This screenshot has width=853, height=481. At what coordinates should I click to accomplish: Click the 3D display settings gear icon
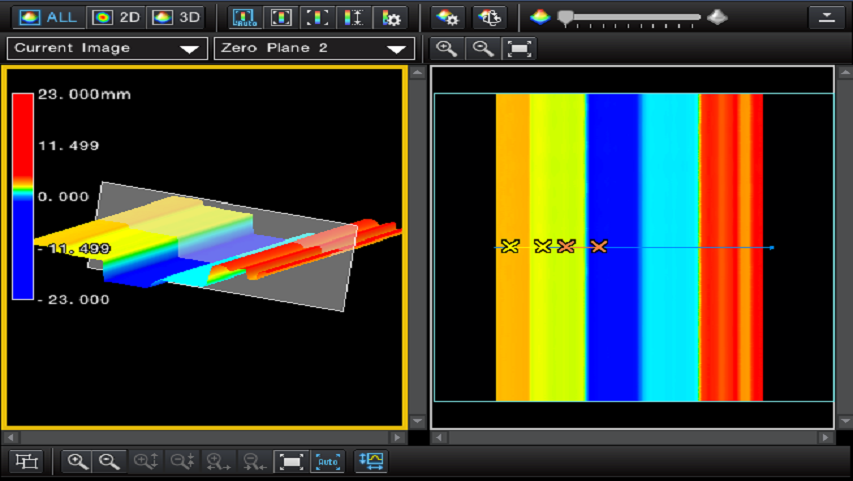pos(447,17)
